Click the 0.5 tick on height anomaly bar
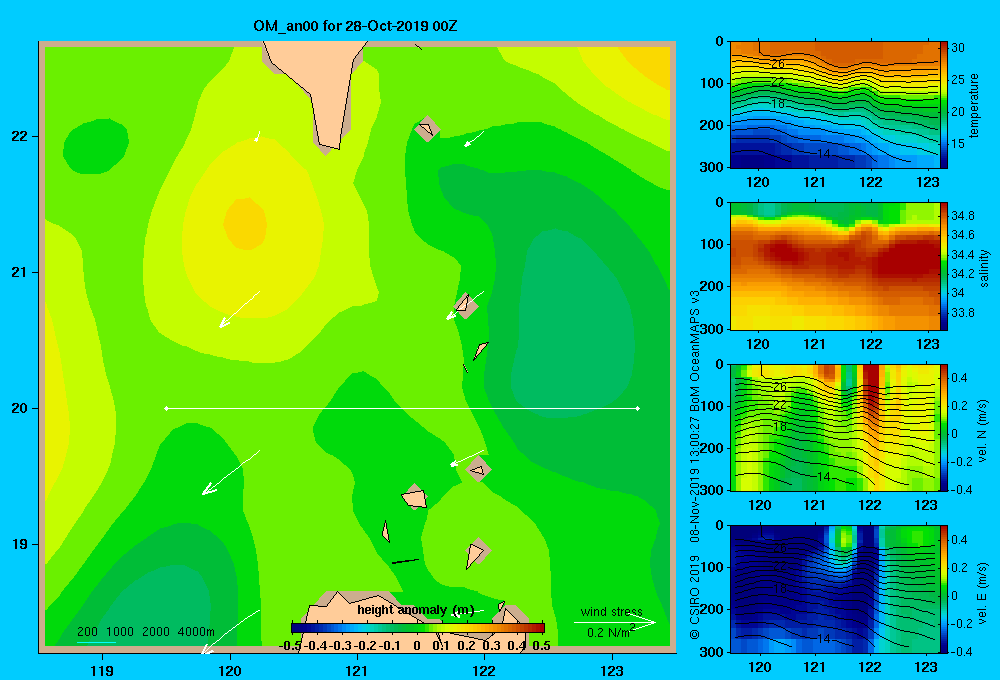This screenshot has width=1000, height=680. [x=541, y=646]
